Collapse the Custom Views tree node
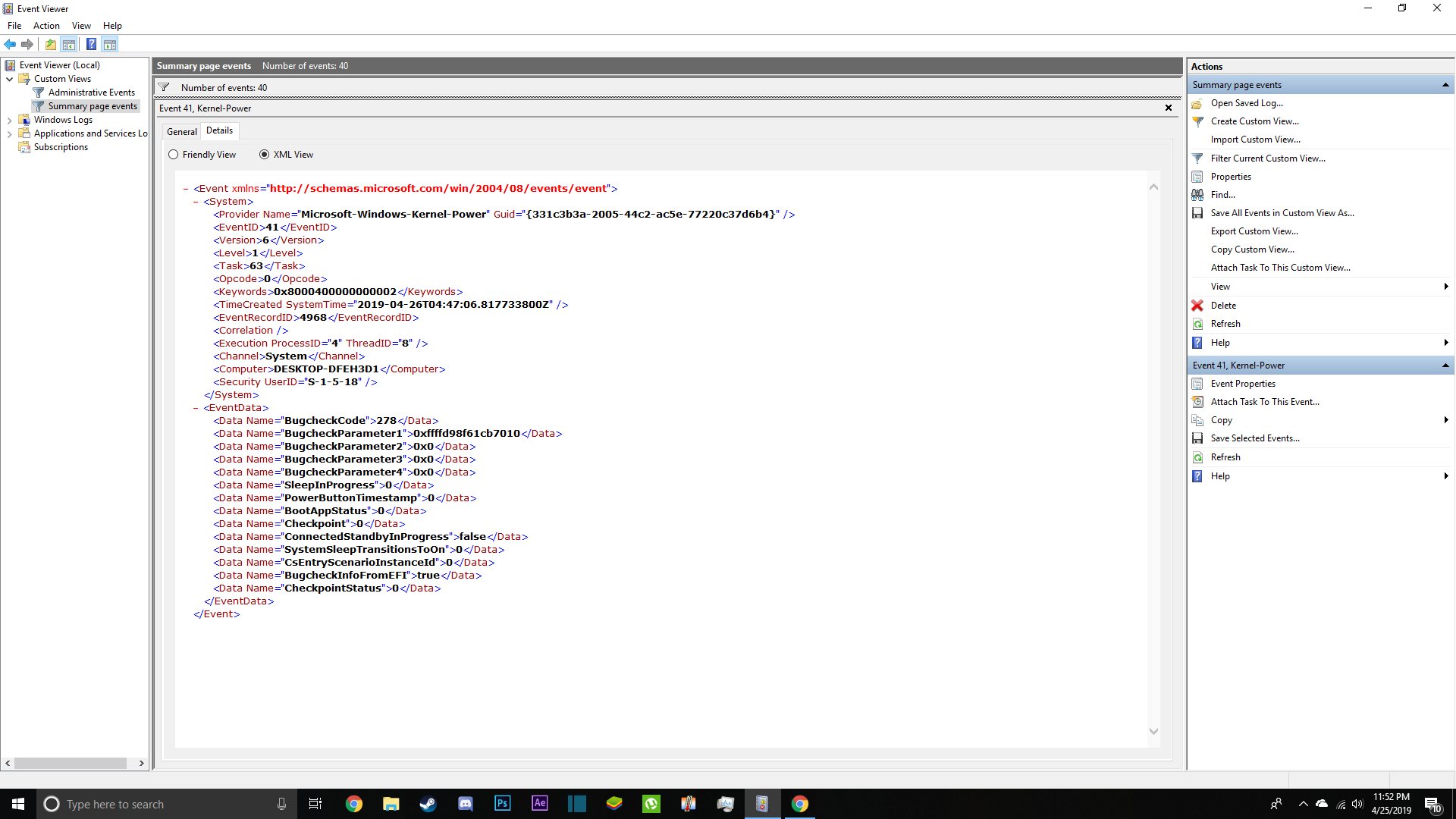The height and width of the screenshot is (819, 1456). click(9, 79)
